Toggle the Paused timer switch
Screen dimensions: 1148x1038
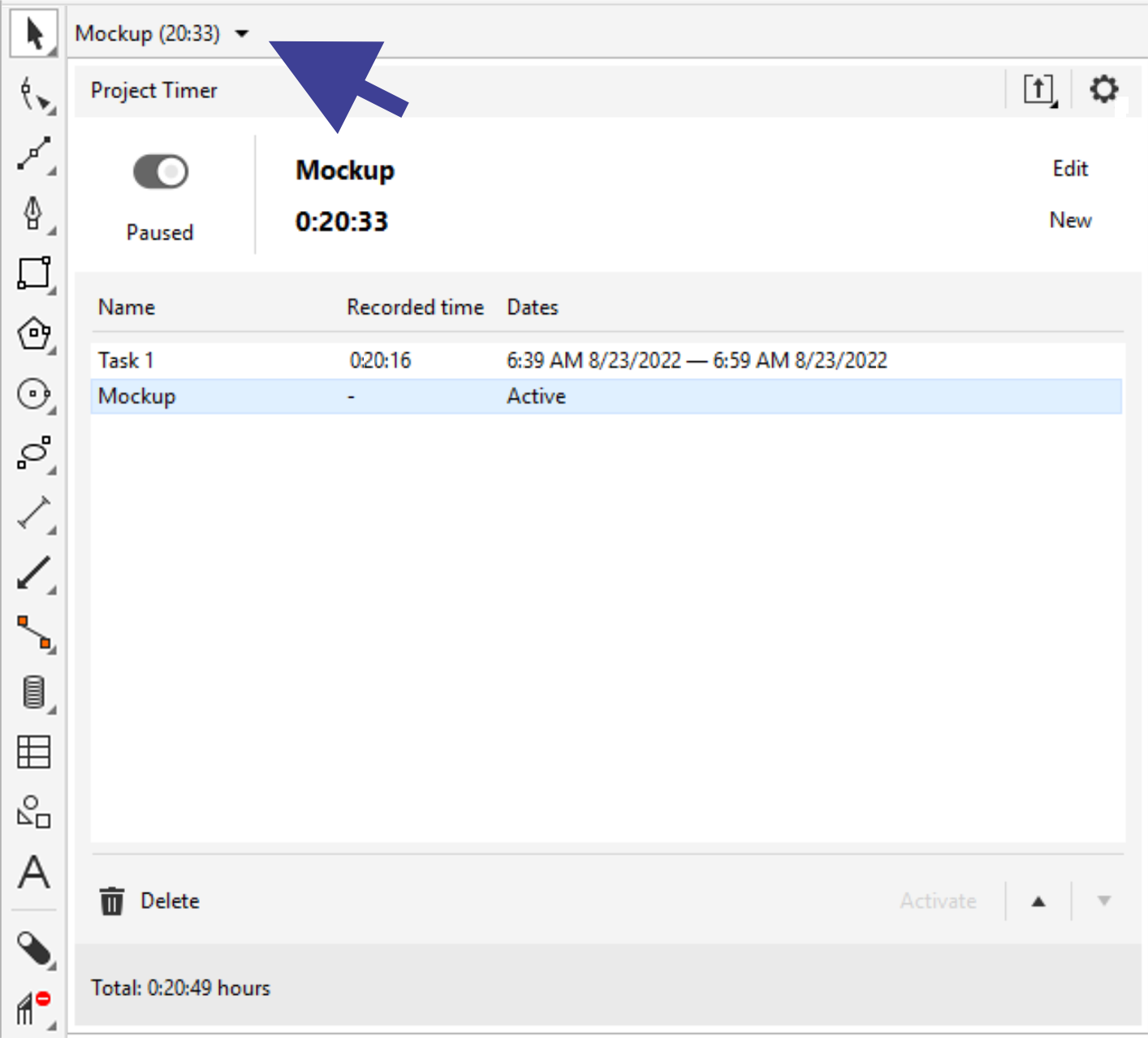pos(161,172)
